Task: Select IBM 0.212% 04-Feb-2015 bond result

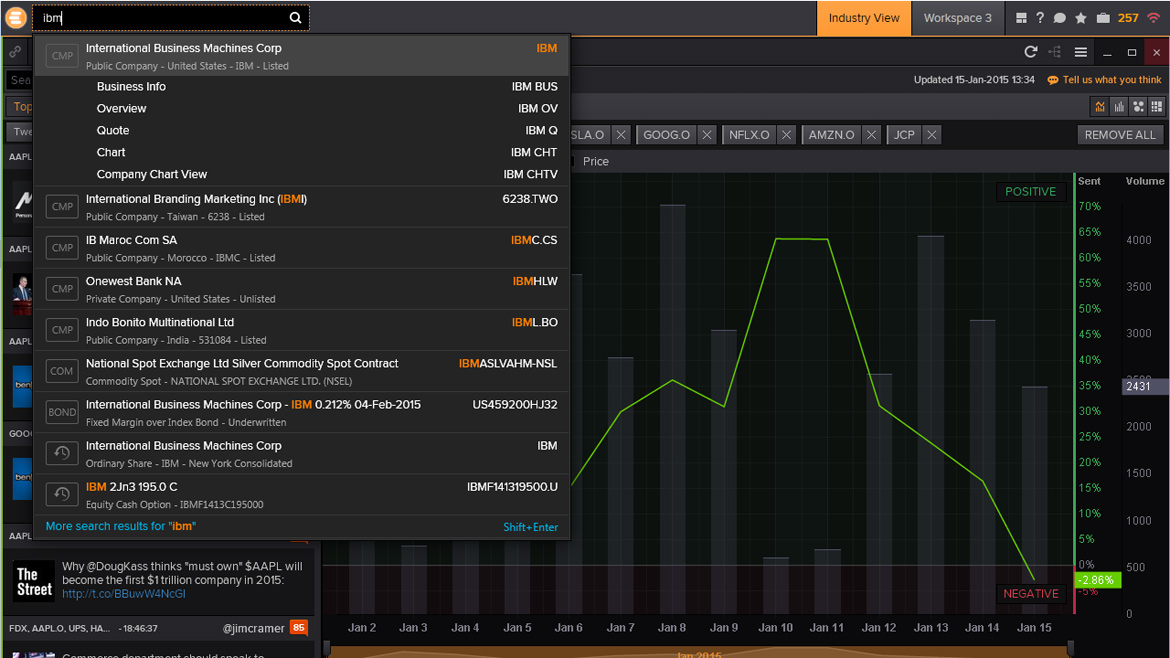Action: click(301, 412)
